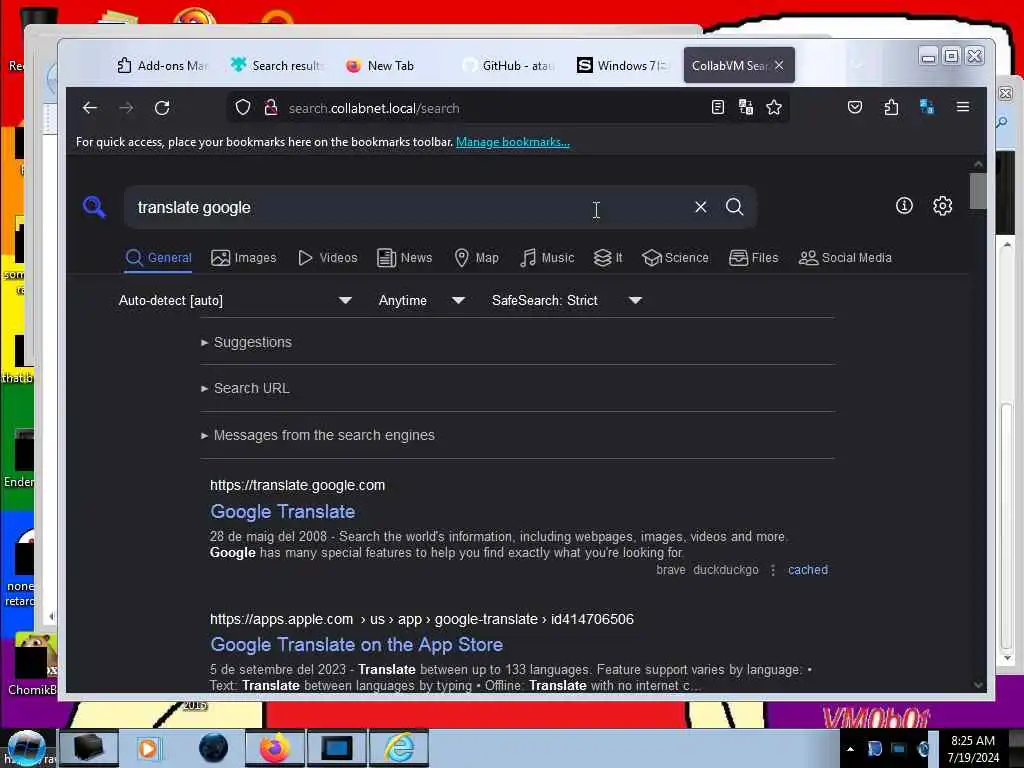The image size is (1024, 768).
Task: Open search preferences gear icon
Action: 942,206
